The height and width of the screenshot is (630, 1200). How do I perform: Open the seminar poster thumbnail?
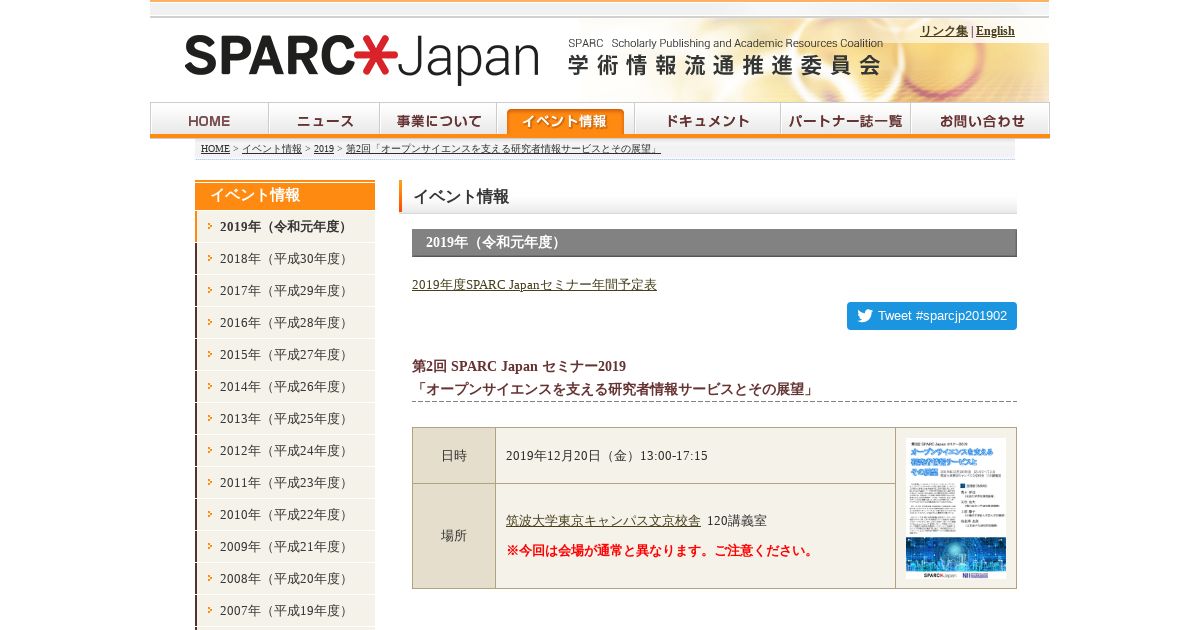[956, 508]
